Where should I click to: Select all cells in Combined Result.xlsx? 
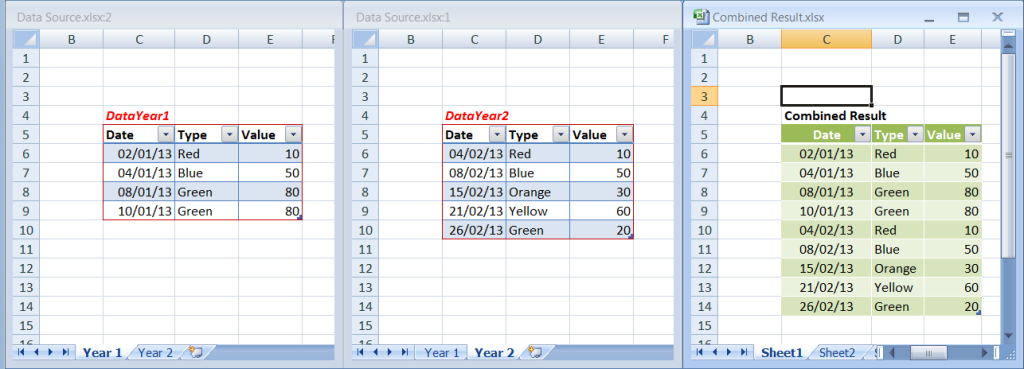[x=705, y=40]
